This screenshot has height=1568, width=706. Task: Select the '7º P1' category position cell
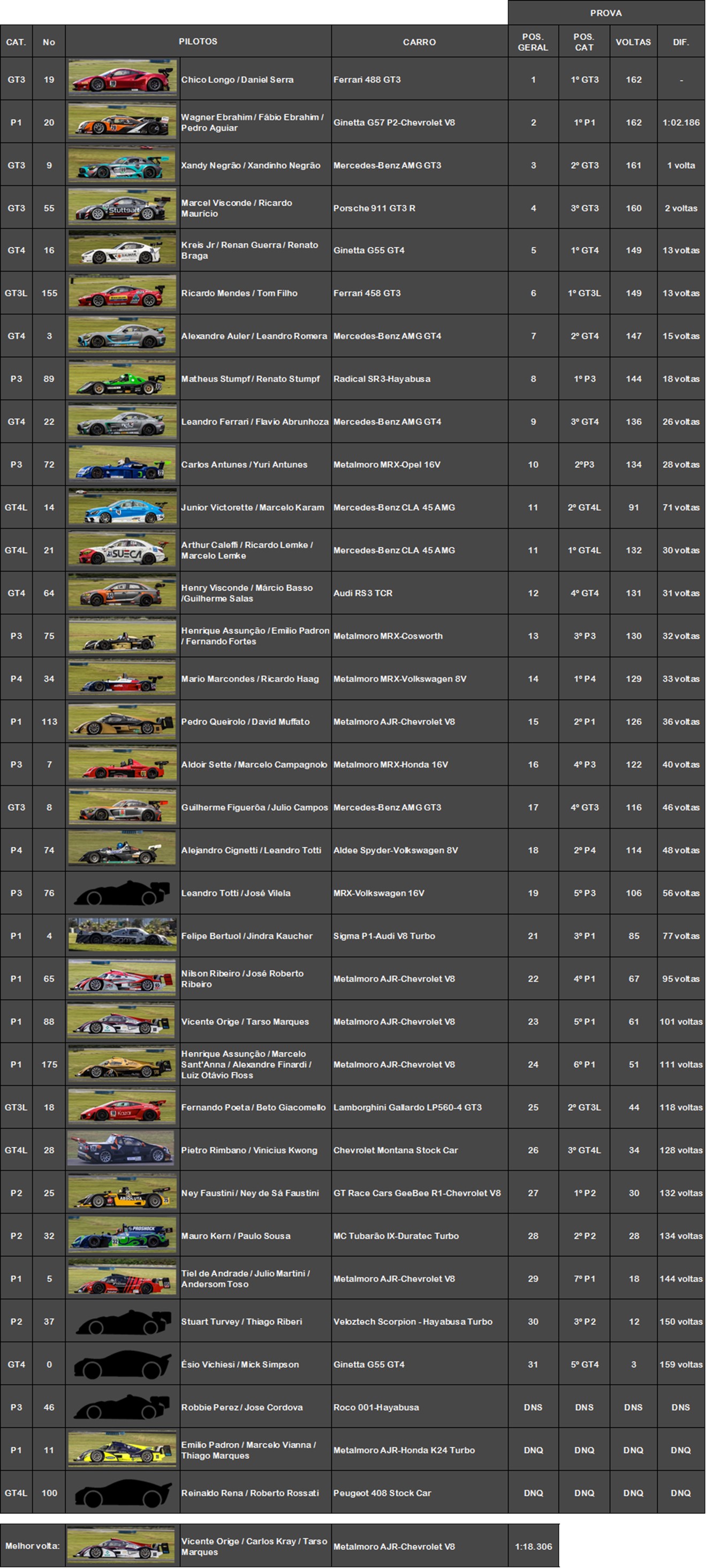click(x=584, y=1279)
